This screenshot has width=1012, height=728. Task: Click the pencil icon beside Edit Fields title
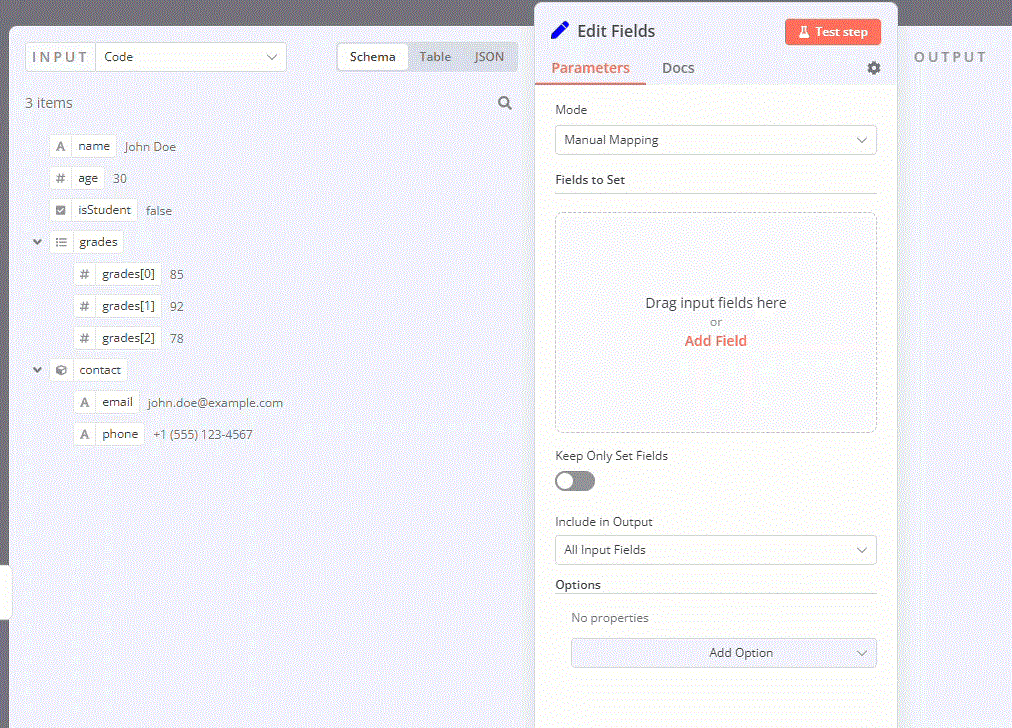point(560,30)
